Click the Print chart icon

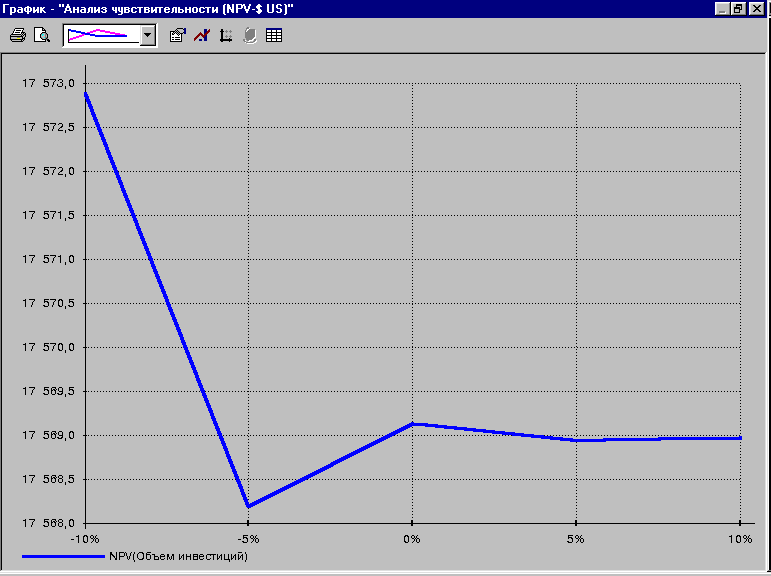18,35
